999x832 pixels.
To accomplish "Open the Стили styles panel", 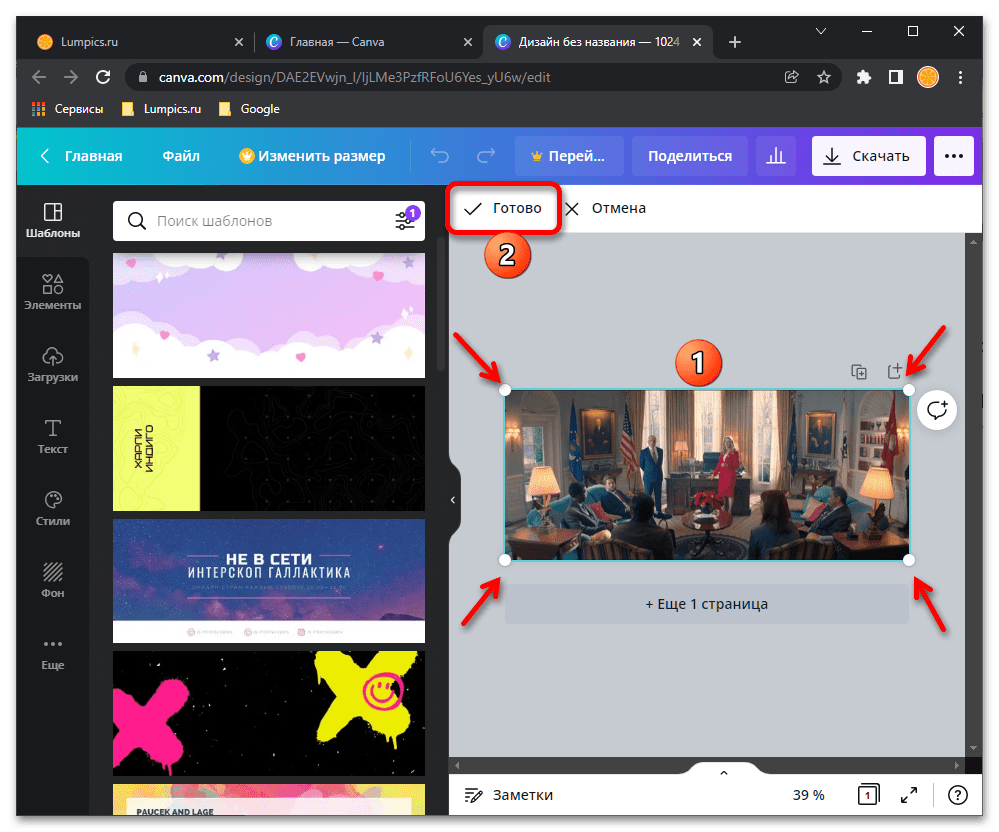I will [53, 508].
